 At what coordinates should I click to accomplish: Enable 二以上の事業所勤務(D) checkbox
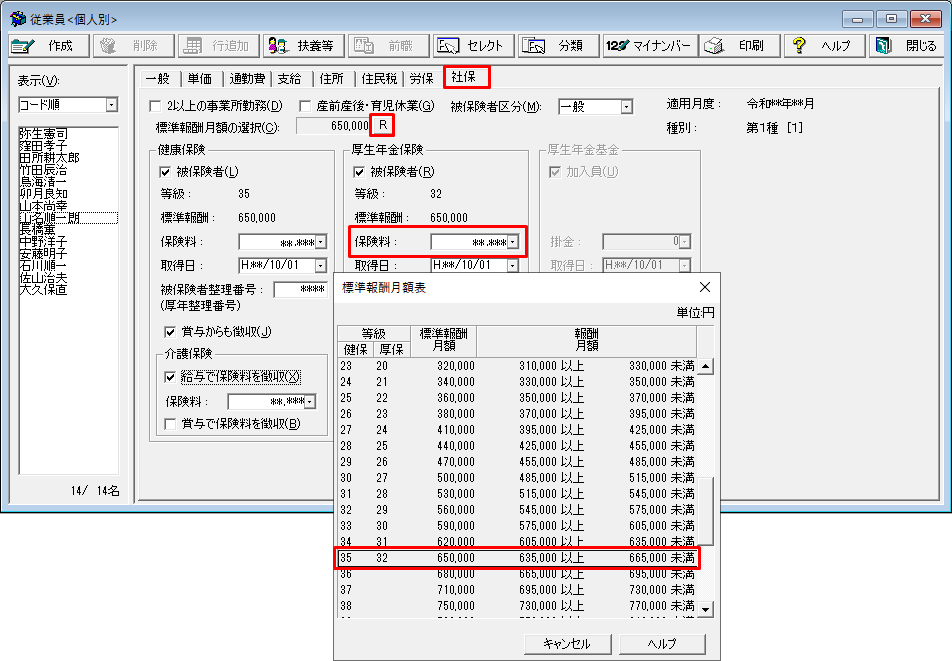coord(155,106)
